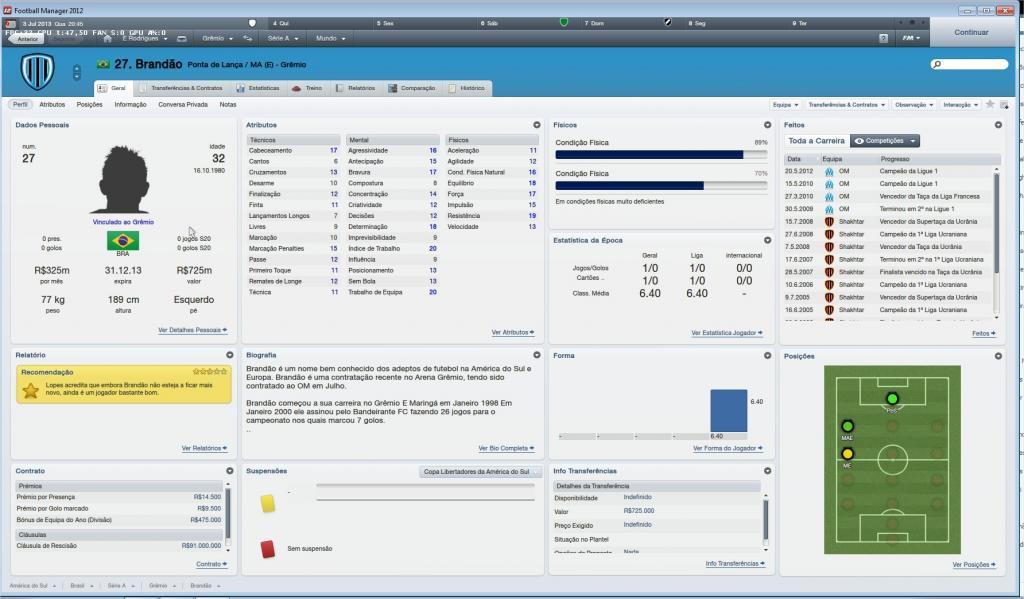Open Copa Libertadores da América do Sul dropdown

pos(480,472)
